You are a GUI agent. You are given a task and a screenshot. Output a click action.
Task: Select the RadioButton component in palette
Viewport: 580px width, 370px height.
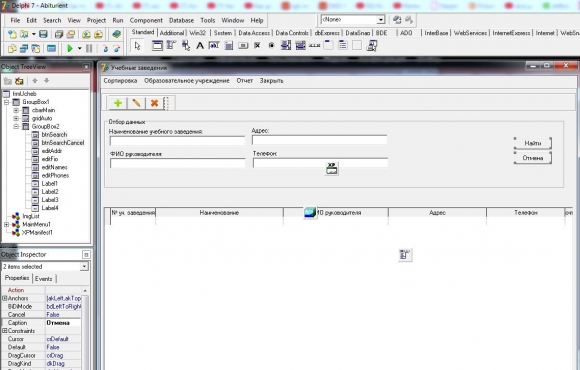coord(272,46)
